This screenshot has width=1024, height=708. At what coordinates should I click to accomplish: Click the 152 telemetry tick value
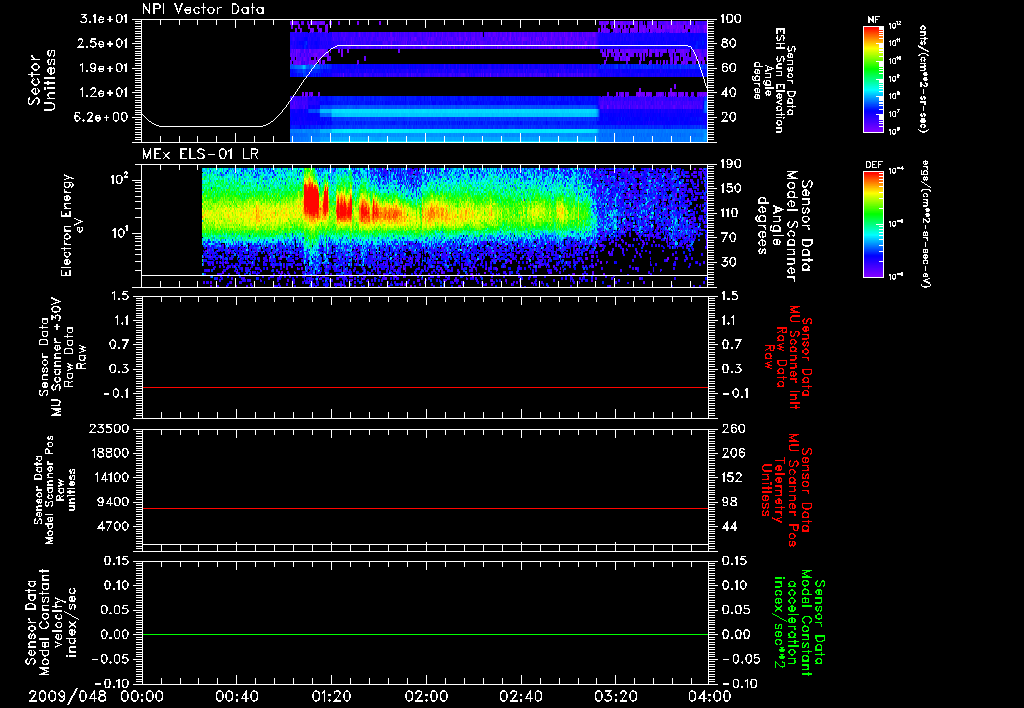tap(733, 477)
